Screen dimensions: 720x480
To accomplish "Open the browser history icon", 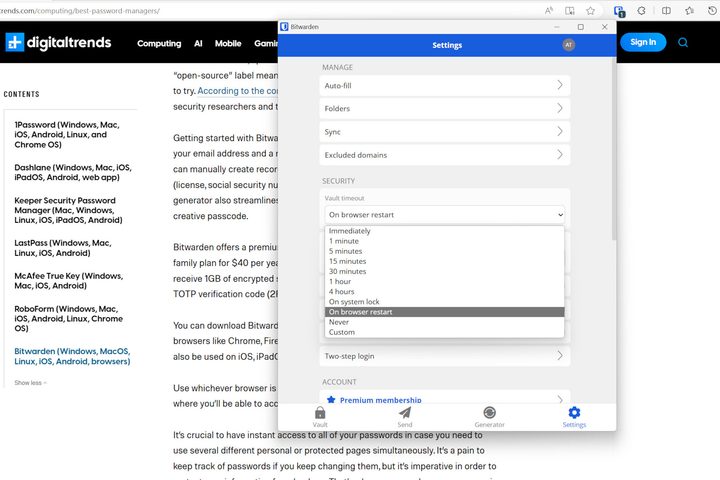I will pos(712,11).
